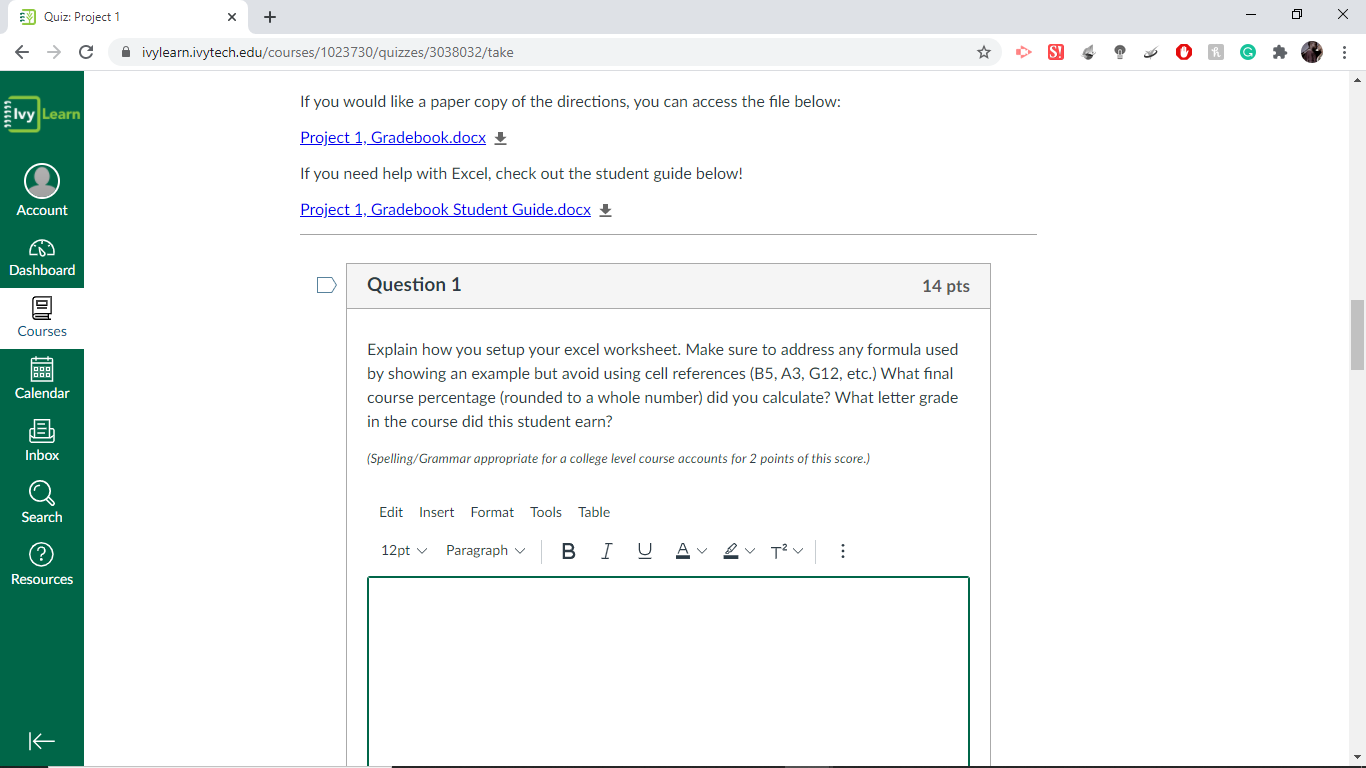Open the Project 1, Gradebook Student Guide.docx link
This screenshot has height=768, width=1366.
click(445, 210)
